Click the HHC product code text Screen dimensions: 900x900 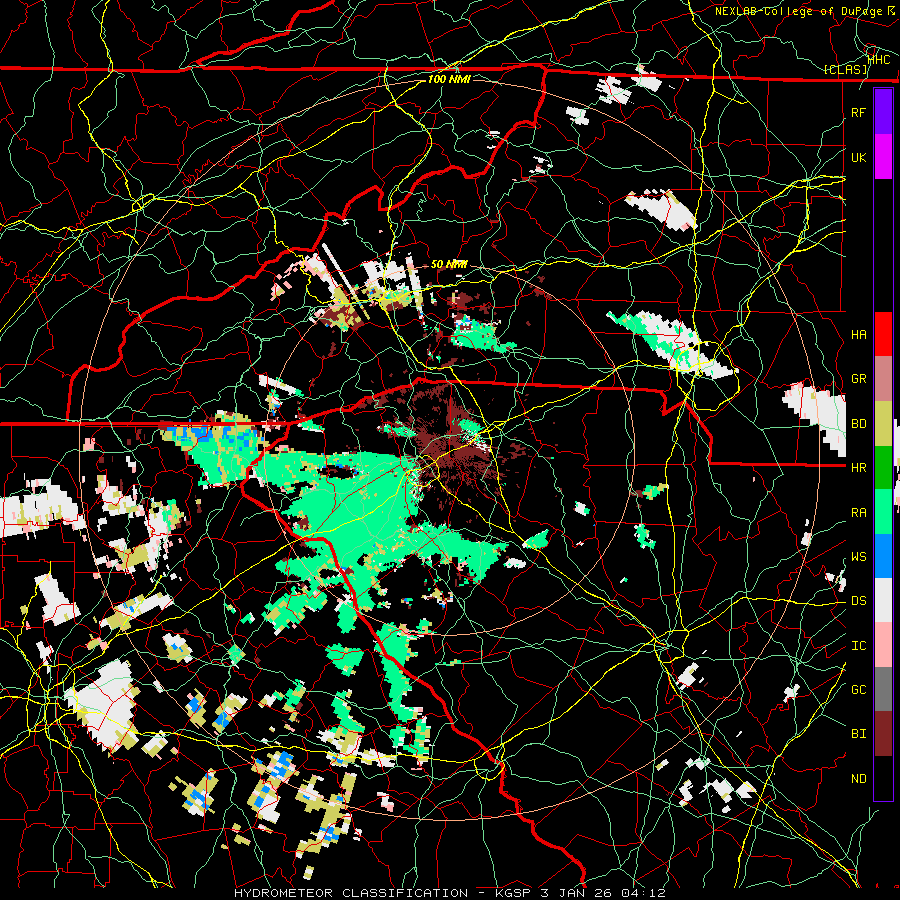879,60
